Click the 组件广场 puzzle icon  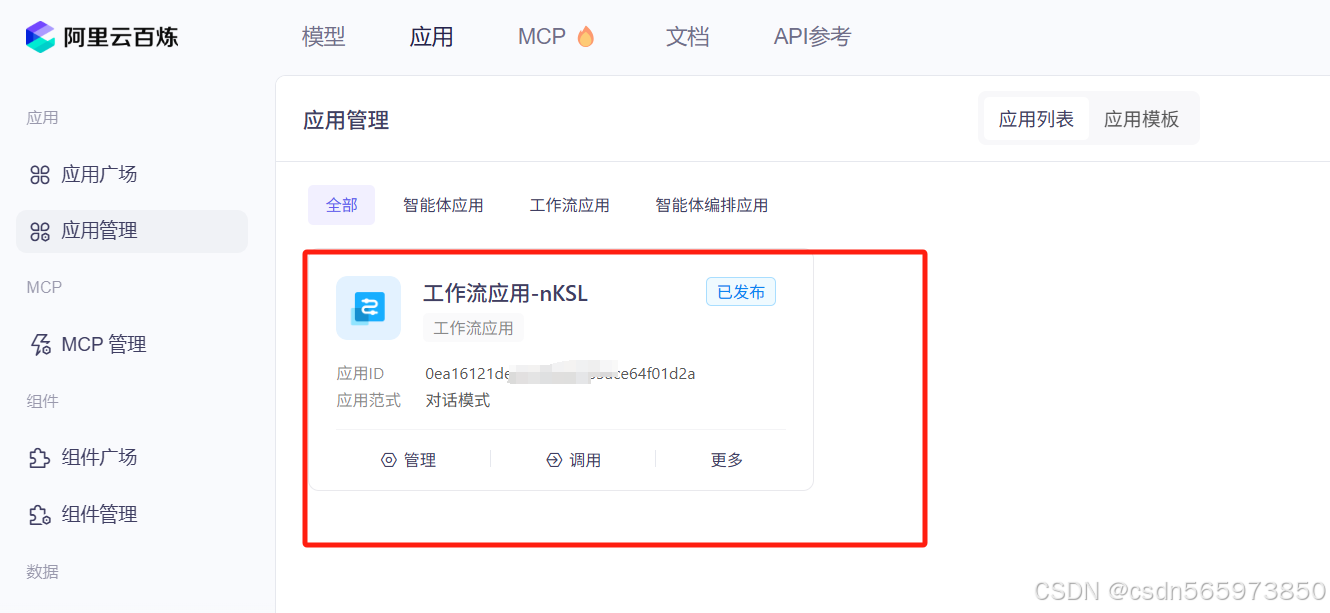point(40,458)
